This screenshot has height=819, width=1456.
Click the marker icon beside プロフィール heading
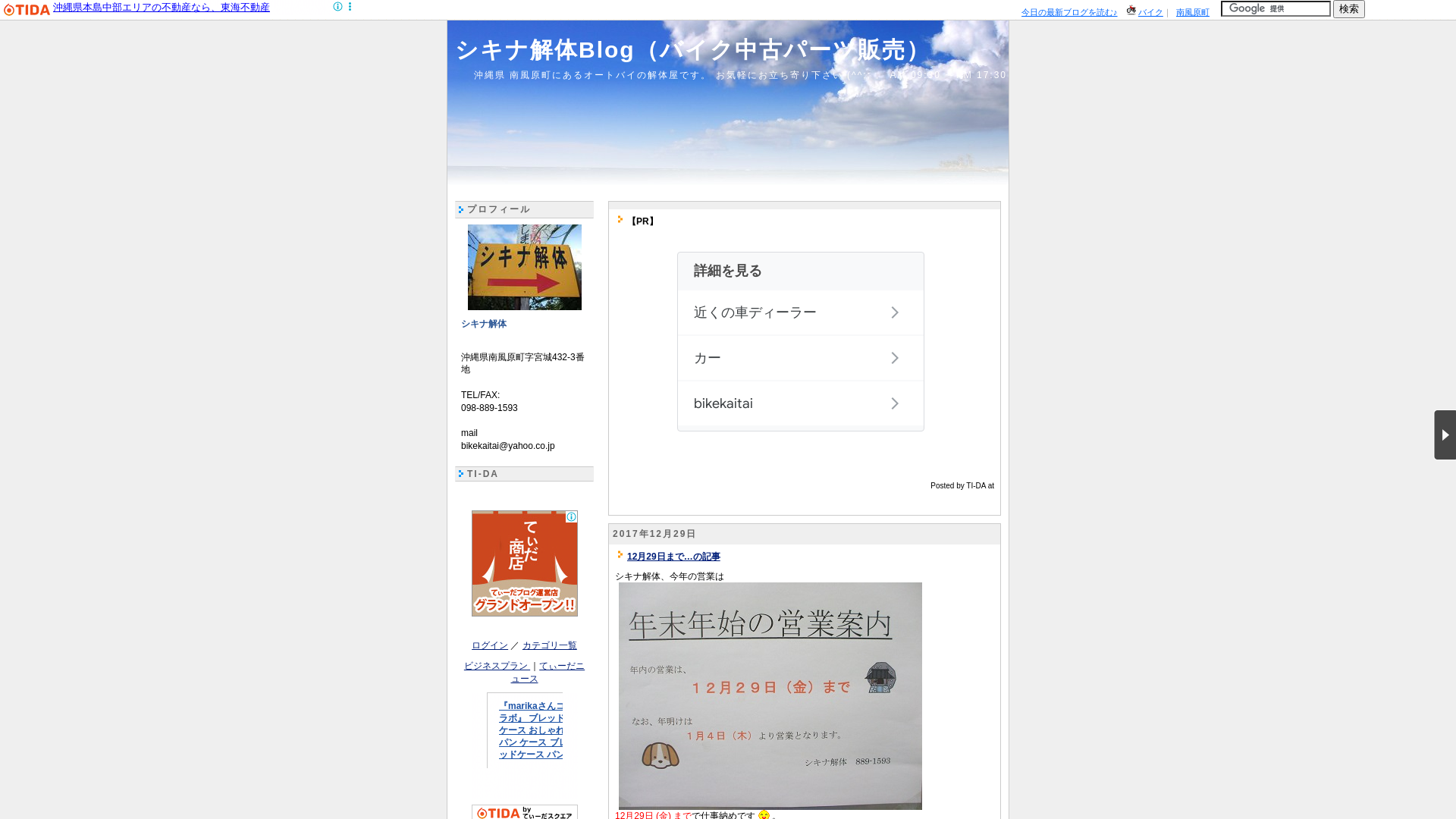tap(461, 209)
